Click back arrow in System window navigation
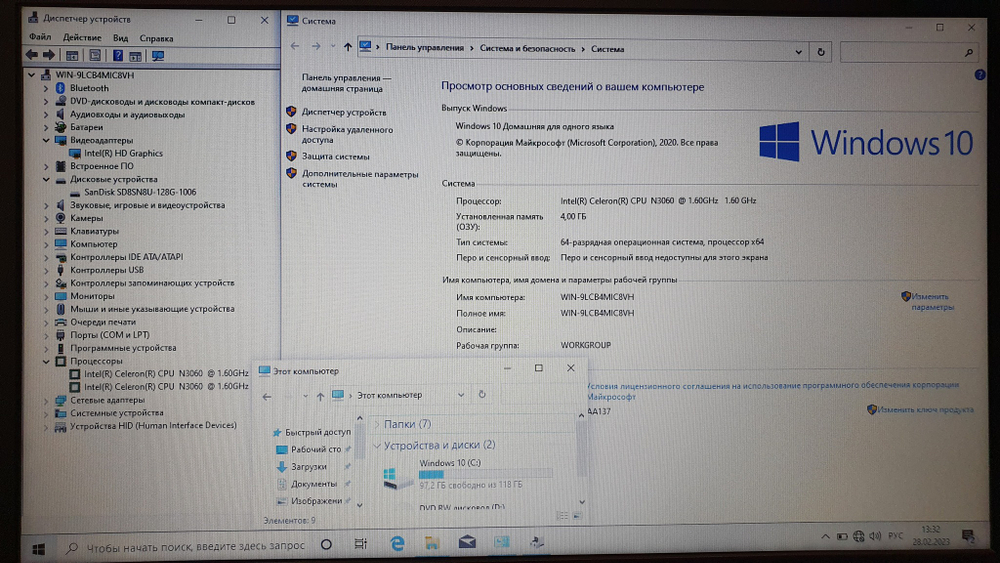This screenshot has width=1000, height=563. [295, 46]
